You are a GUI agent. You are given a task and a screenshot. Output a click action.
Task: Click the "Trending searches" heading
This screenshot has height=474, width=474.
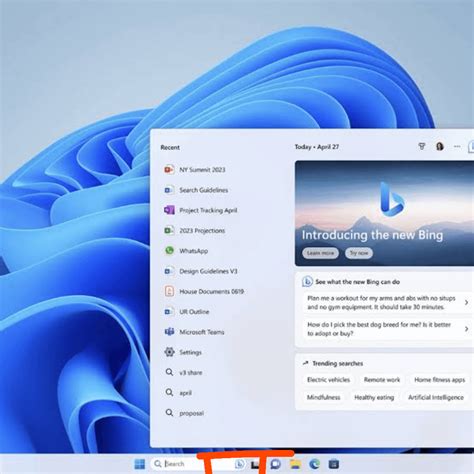point(337,363)
